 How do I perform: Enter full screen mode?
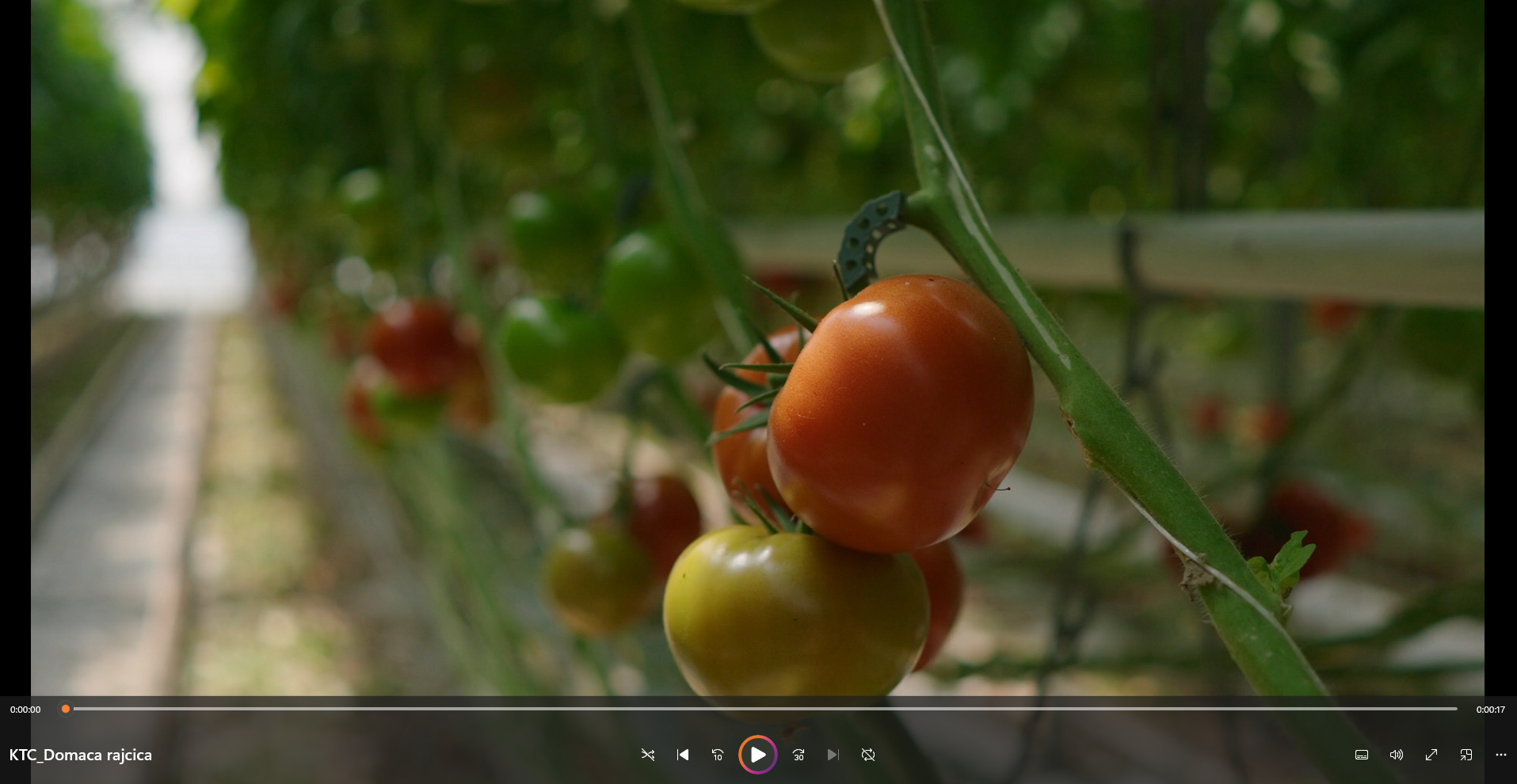coord(1431,755)
